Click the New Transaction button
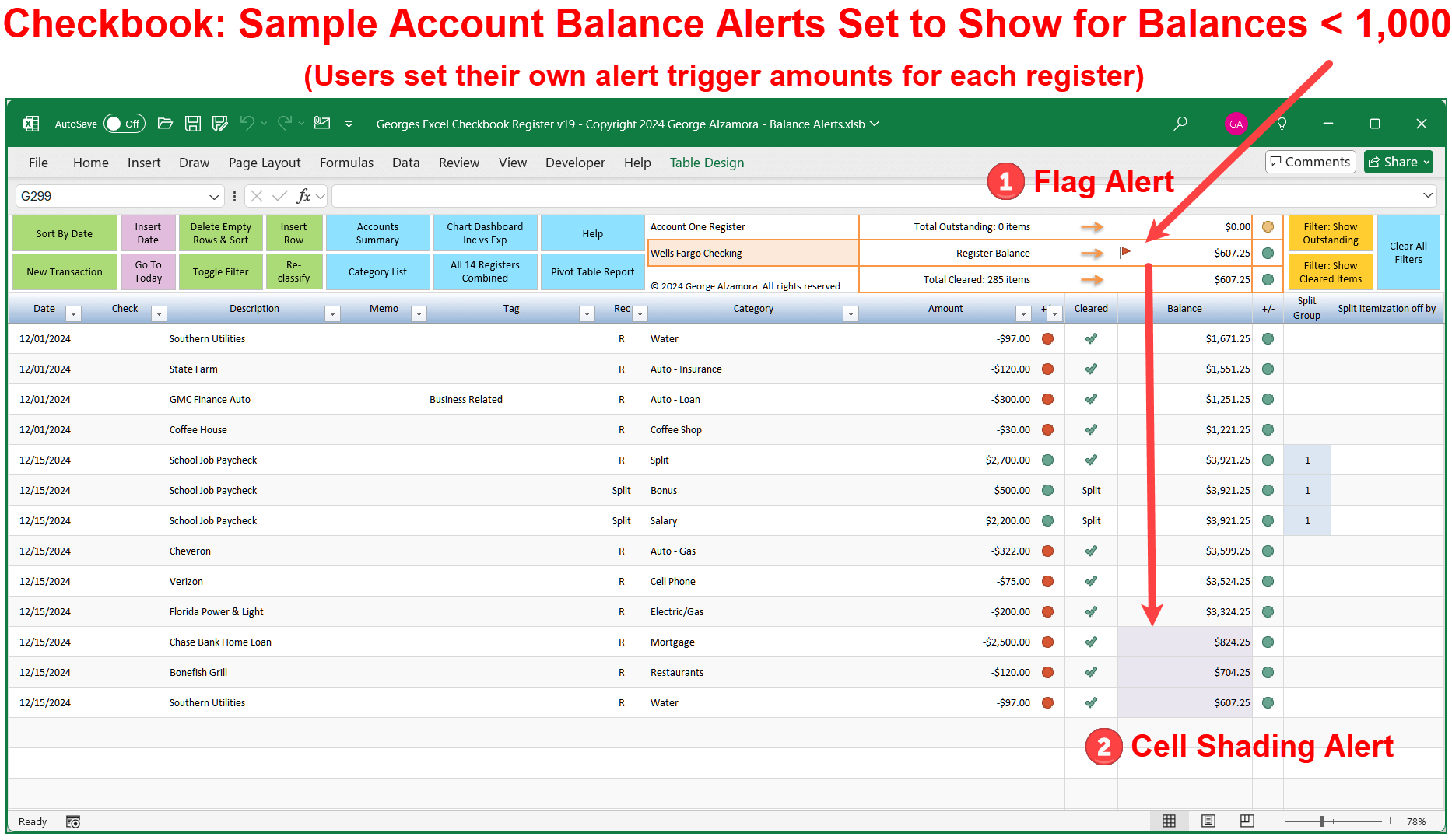 click(x=65, y=271)
